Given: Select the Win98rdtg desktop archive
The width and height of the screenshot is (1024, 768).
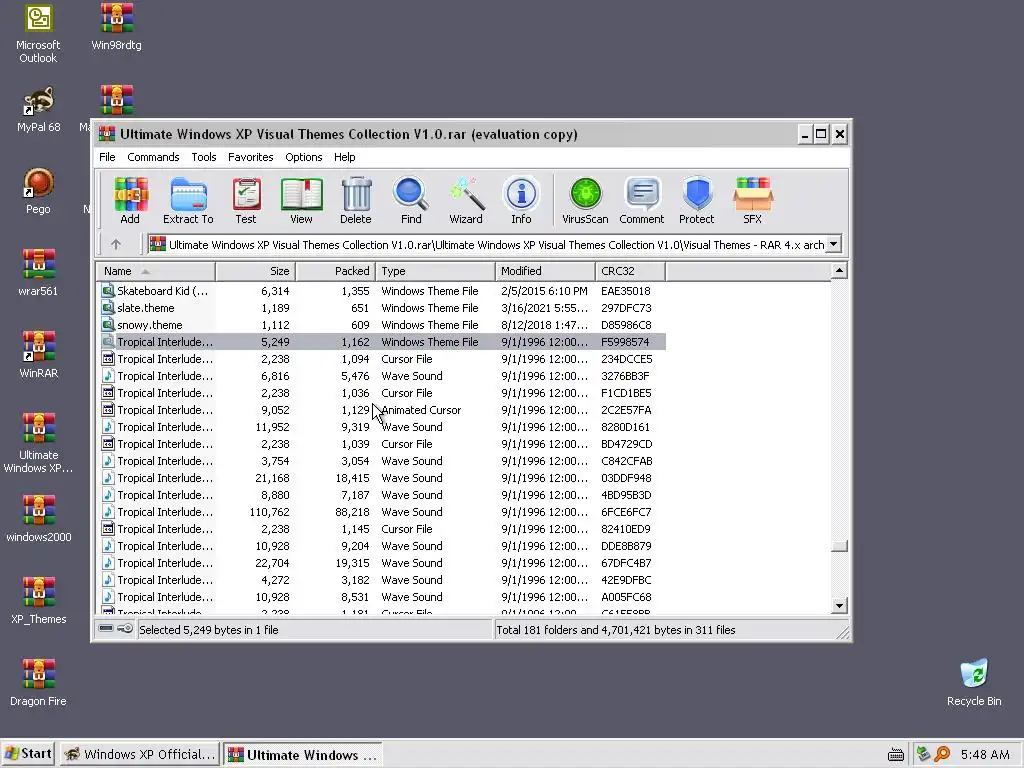Looking at the screenshot, I should point(116,27).
